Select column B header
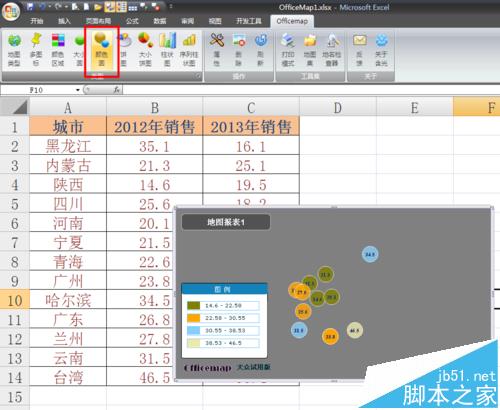This screenshot has width=500, height=410. pyautogui.click(x=155, y=107)
